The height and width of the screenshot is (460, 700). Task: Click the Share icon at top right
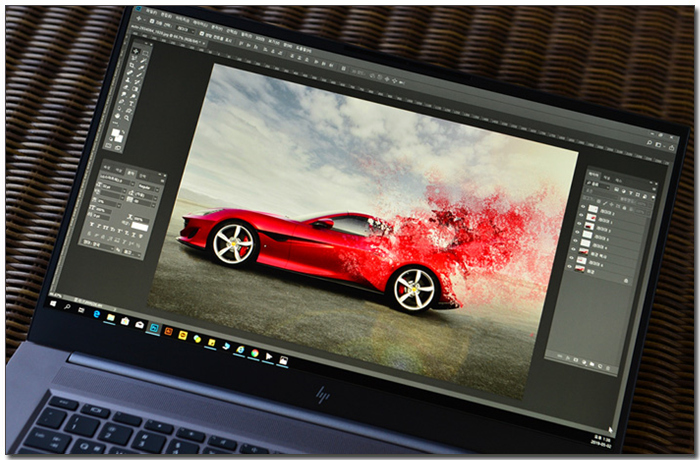[671, 148]
